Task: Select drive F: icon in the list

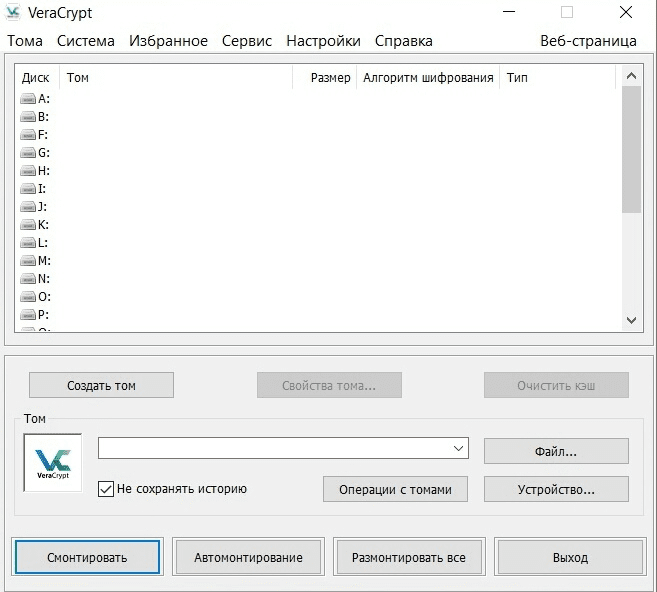Action: pyautogui.click(x=28, y=135)
